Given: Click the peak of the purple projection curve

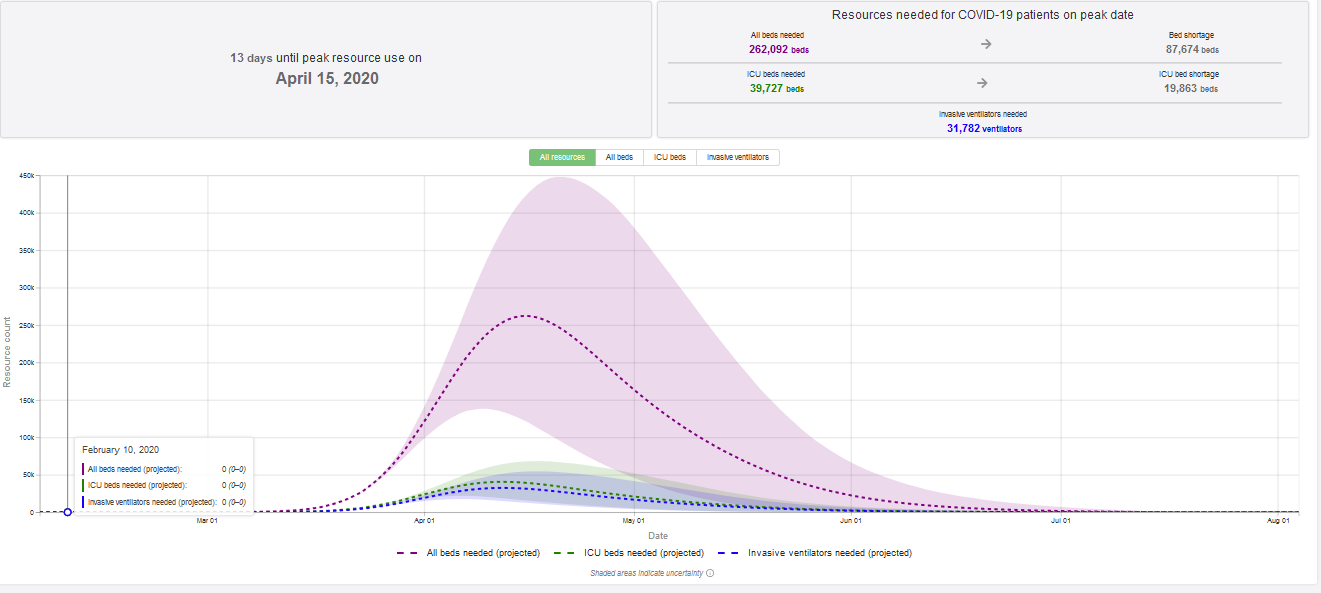Looking at the screenshot, I should (525, 316).
